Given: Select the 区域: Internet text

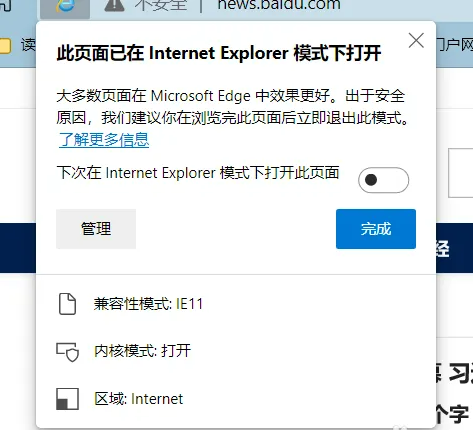Looking at the screenshot, I should tap(139, 399).
